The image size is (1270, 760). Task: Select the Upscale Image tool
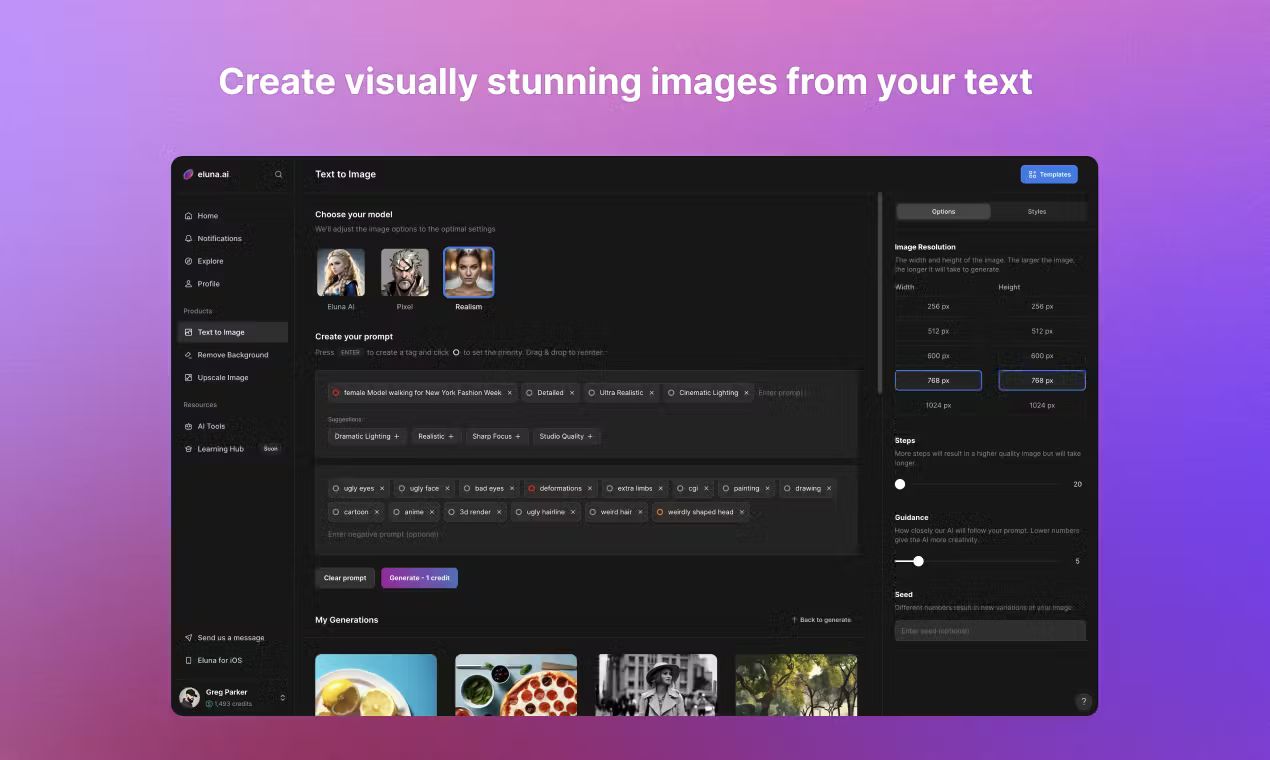[x=222, y=377]
